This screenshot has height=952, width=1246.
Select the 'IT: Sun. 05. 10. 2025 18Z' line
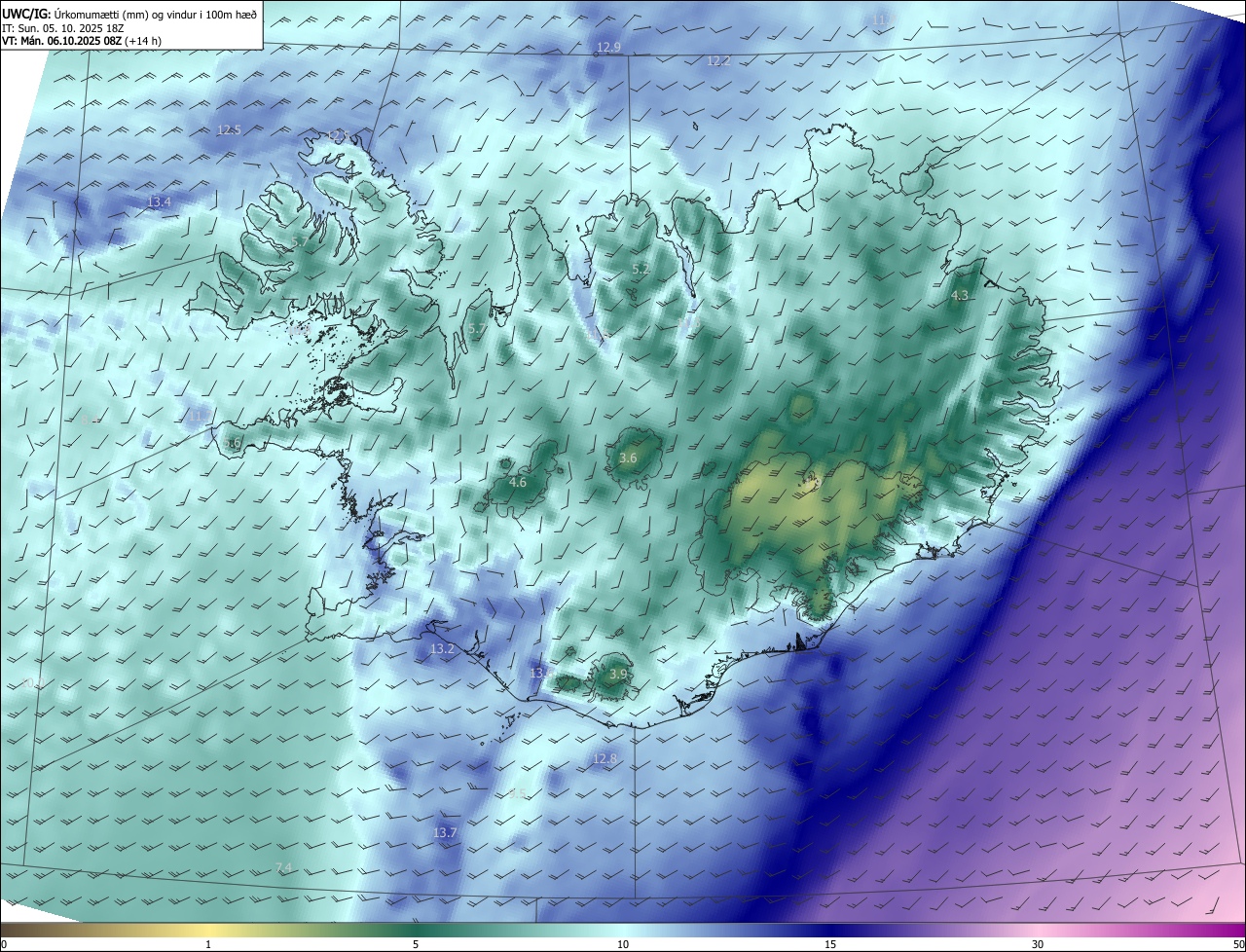63,27
